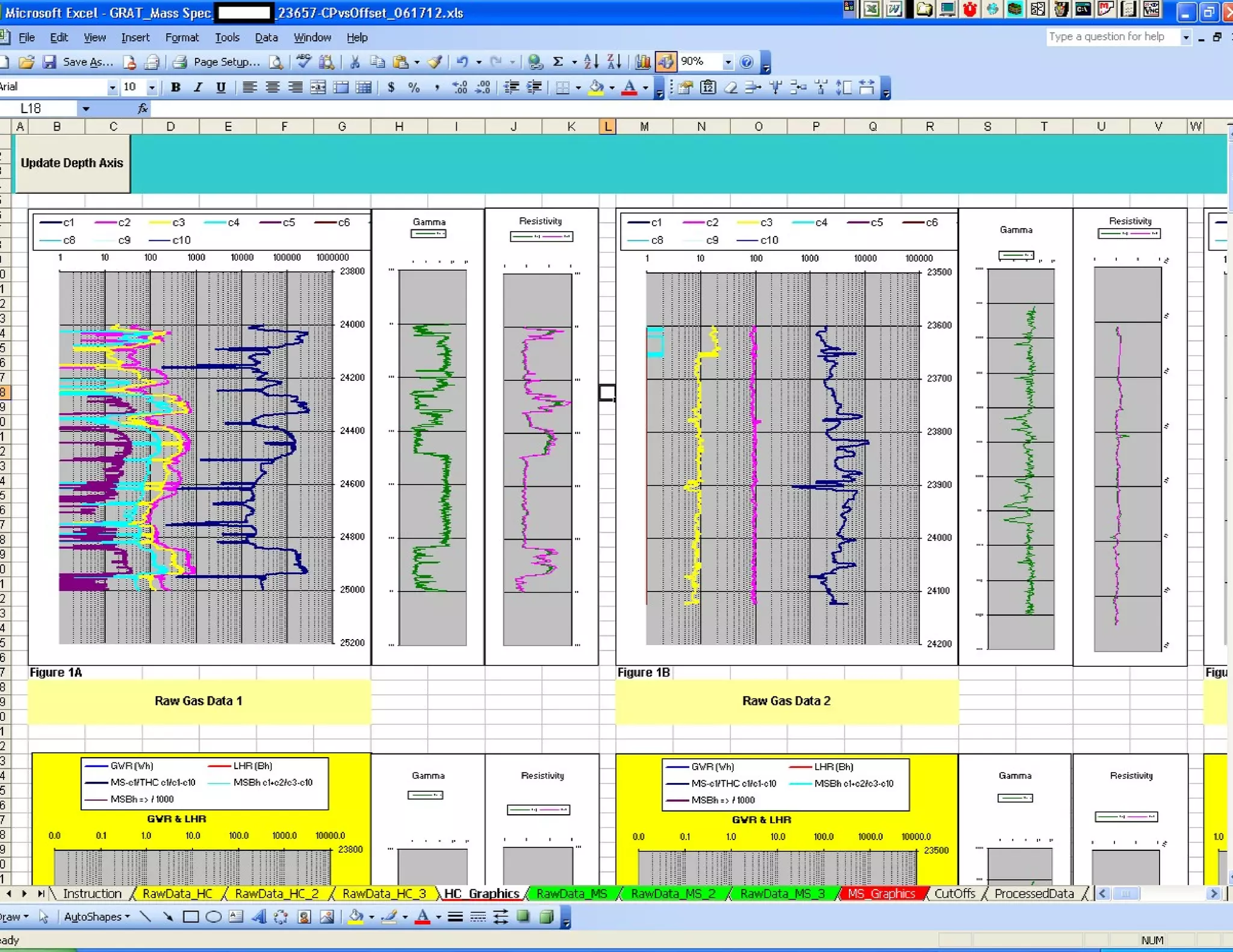Screen dimensions: 1233x952
Task: Click the Chart Wizard icon
Action: (x=642, y=62)
